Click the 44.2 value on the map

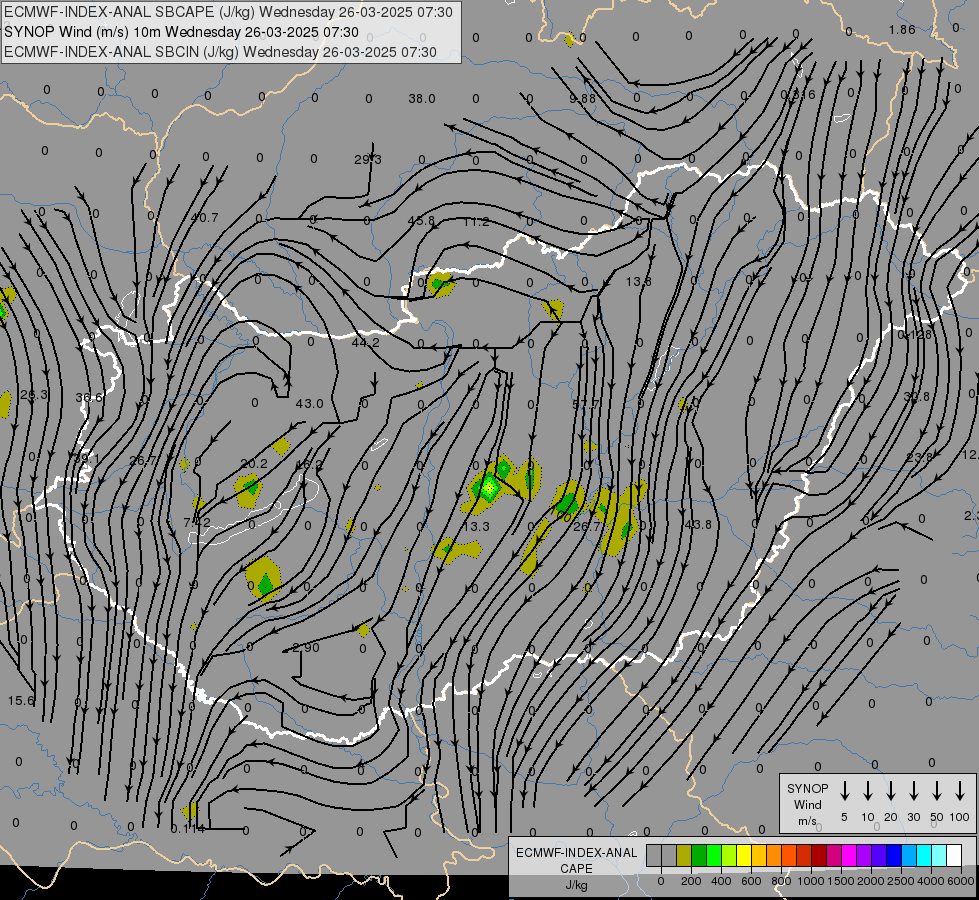(366, 342)
